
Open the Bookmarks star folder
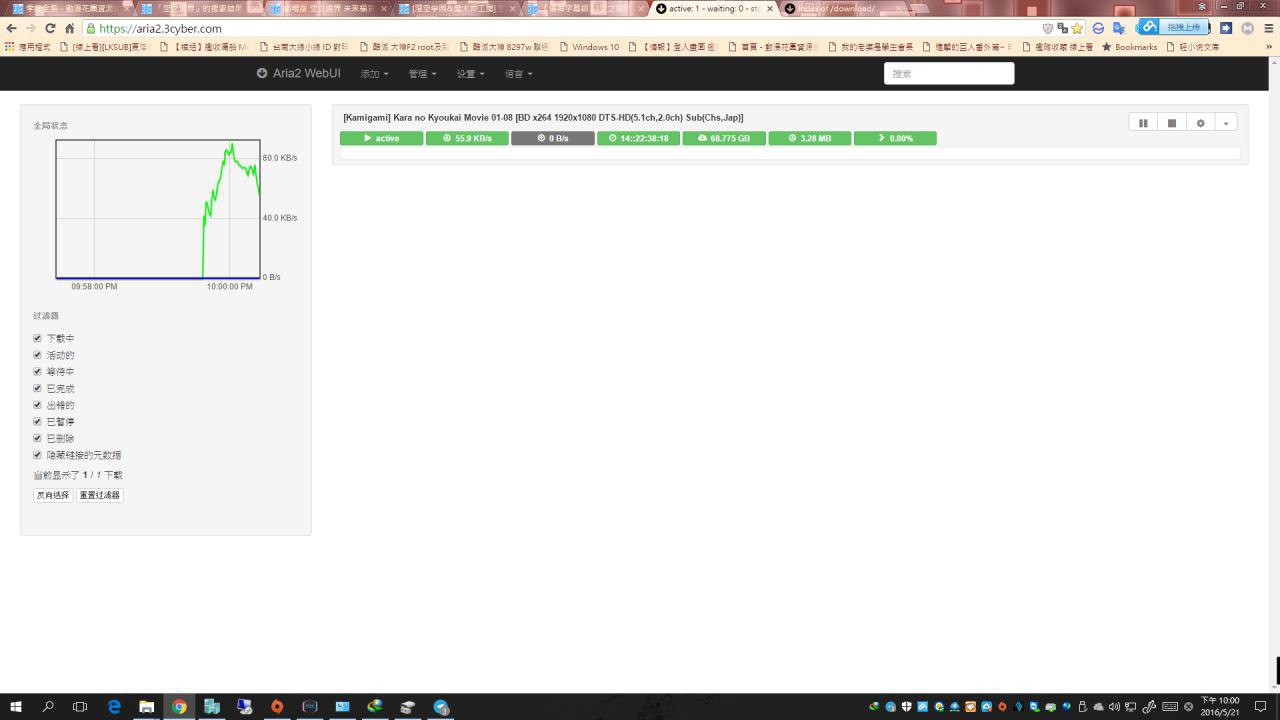click(1129, 47)
